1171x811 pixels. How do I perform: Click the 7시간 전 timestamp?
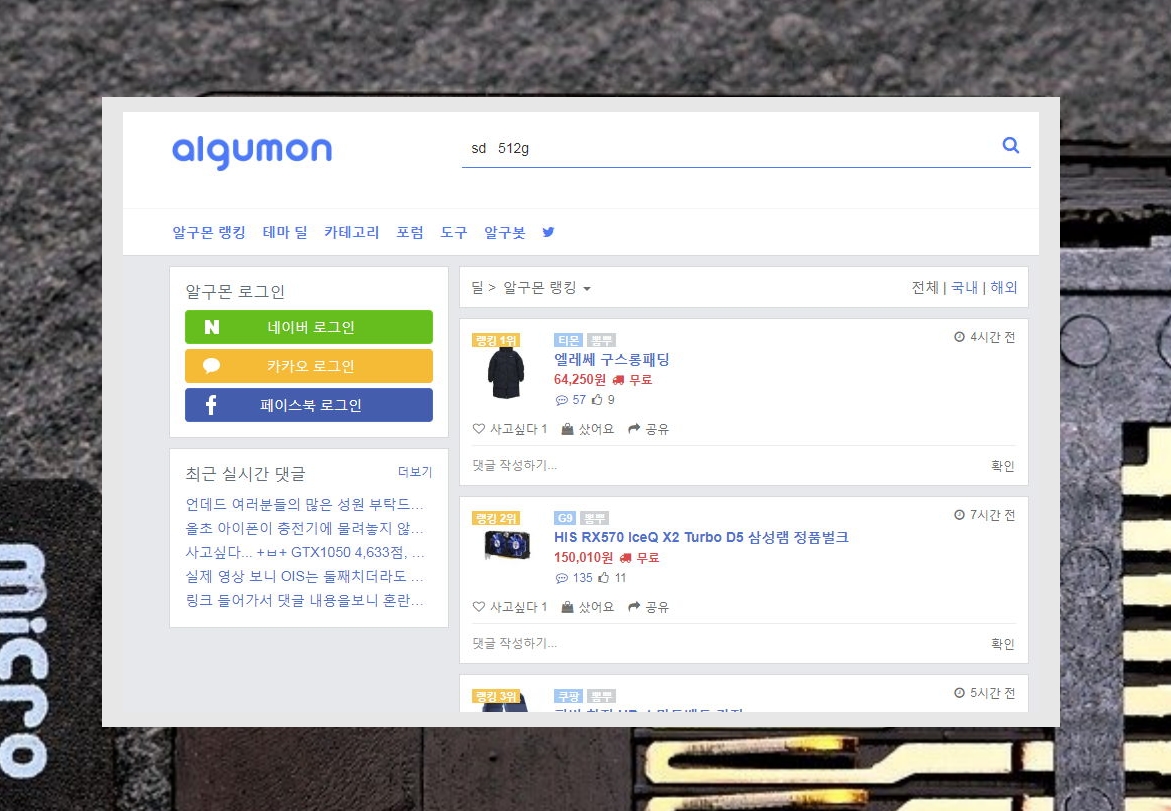point(984,515)
